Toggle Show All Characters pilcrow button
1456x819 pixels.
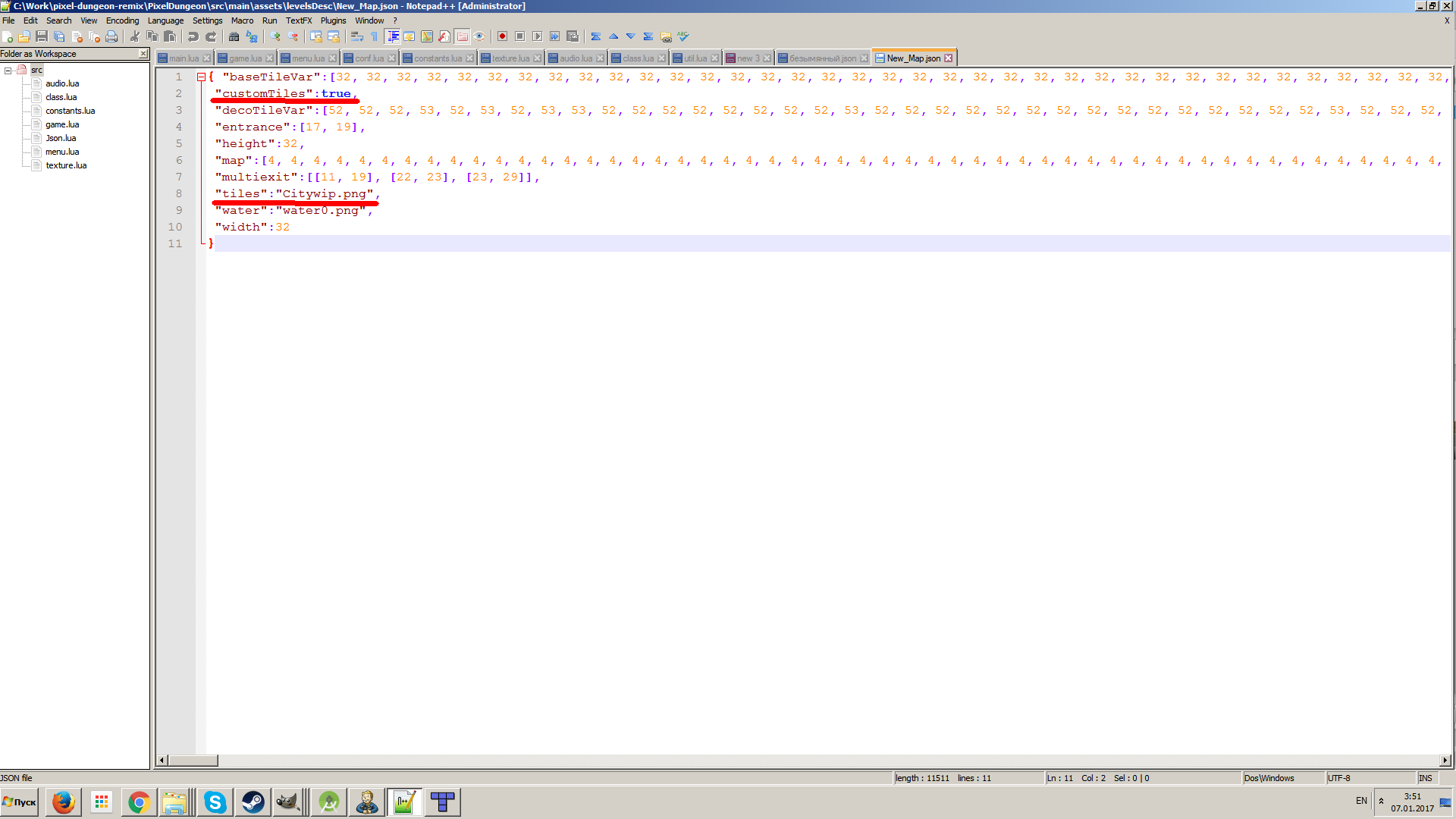[x=374, y=36]
